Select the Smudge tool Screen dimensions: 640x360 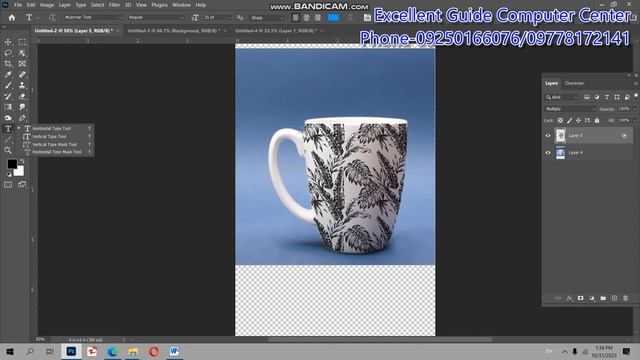[22, 107]
